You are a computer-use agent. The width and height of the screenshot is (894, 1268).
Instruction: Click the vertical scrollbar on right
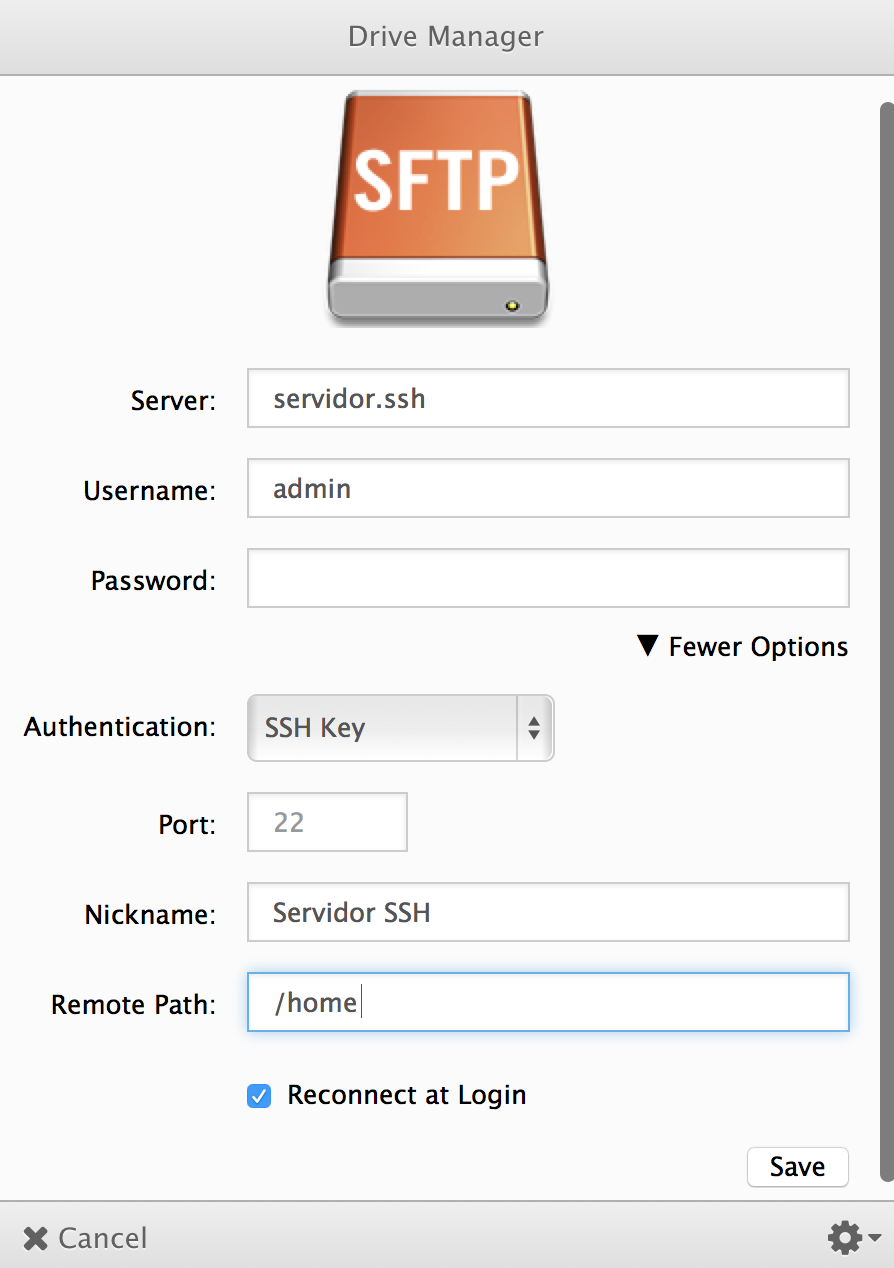tap(886, 640)
